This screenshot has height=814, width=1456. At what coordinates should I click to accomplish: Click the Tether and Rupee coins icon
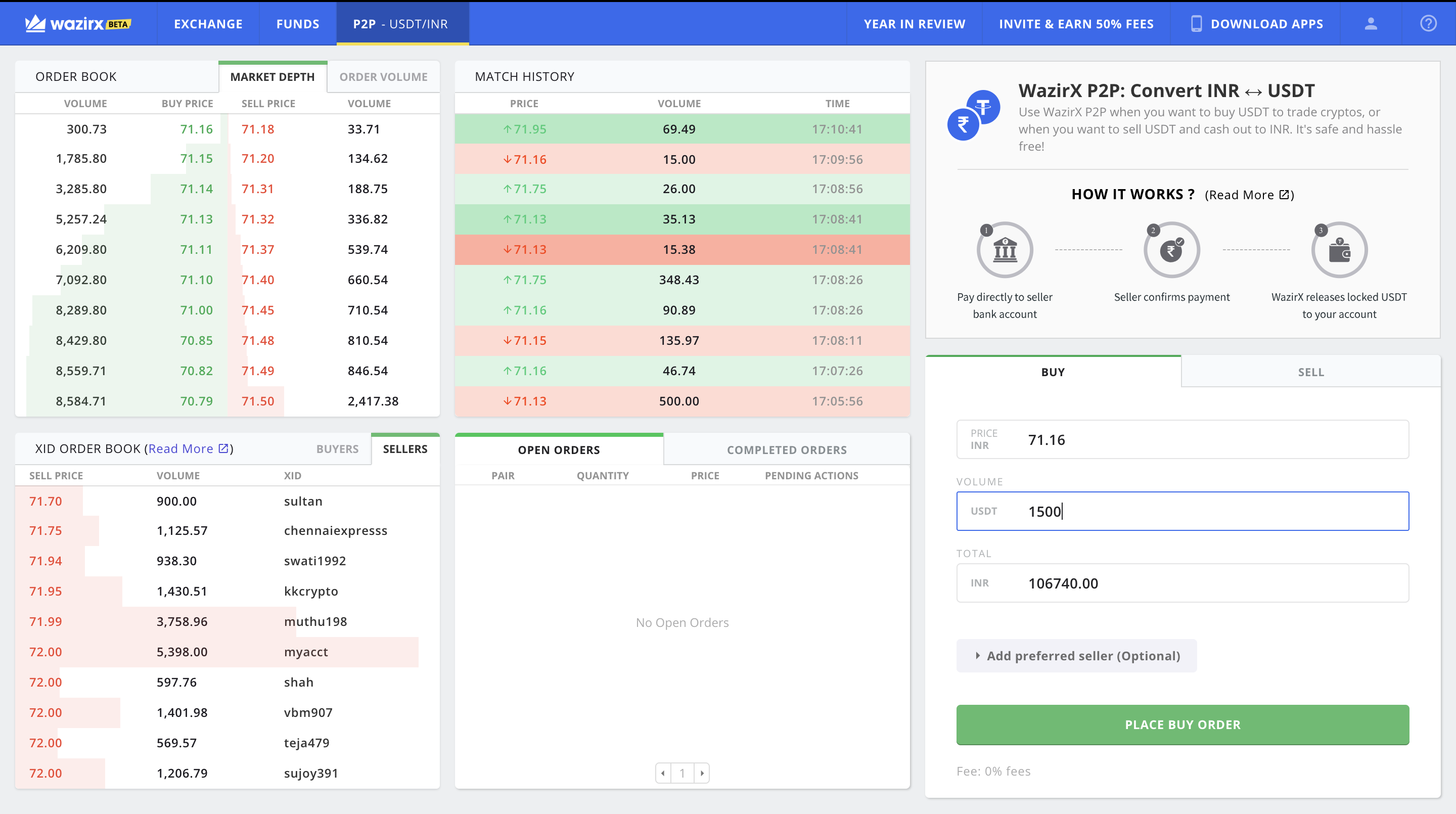(x=974, y=115)
